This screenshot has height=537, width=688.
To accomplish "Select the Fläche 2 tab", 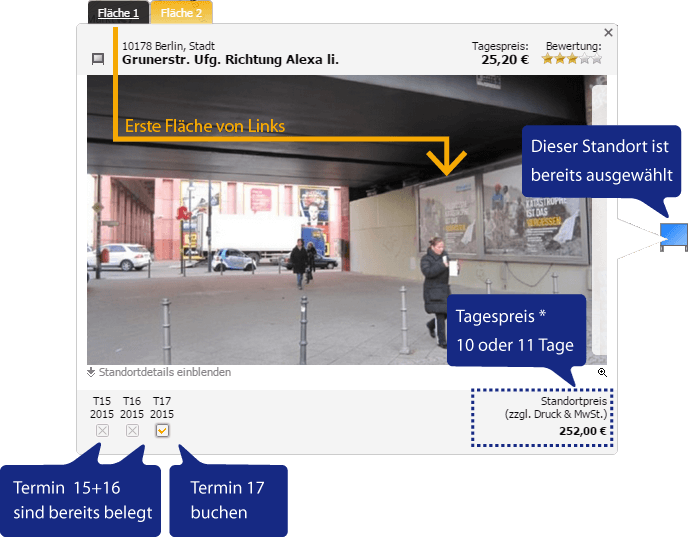I will click(181, 13).
